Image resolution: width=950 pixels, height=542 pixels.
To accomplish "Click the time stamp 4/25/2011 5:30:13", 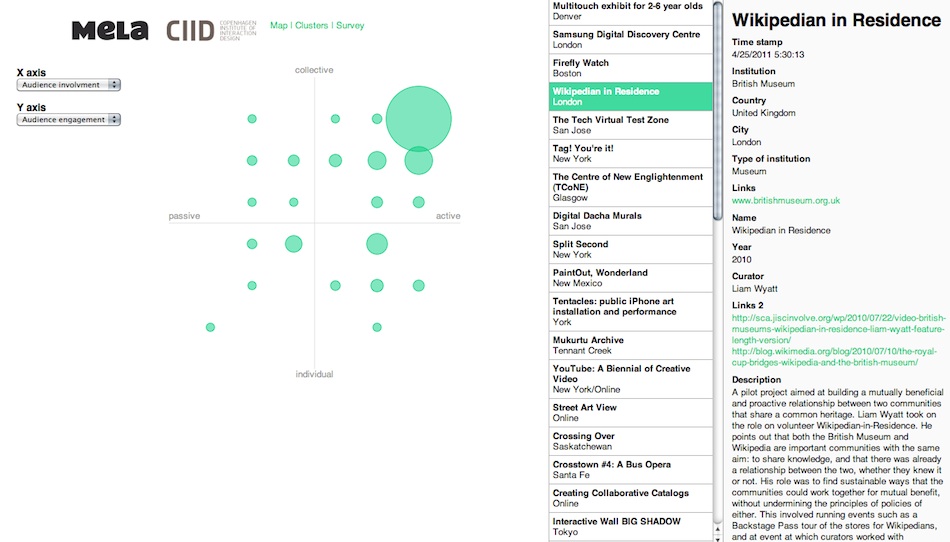I will pos(768,55).
